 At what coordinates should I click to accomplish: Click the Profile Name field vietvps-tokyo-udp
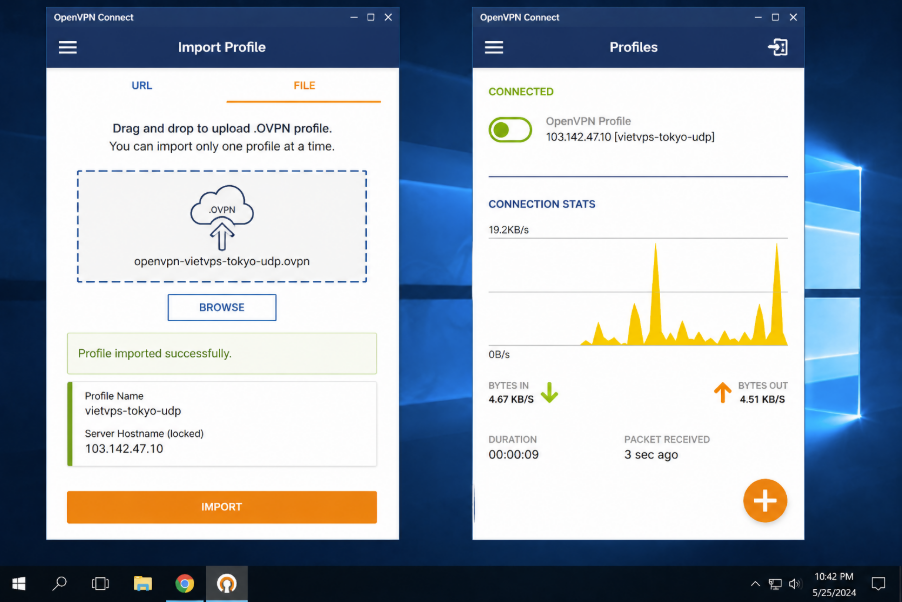(x=133, y=411)
